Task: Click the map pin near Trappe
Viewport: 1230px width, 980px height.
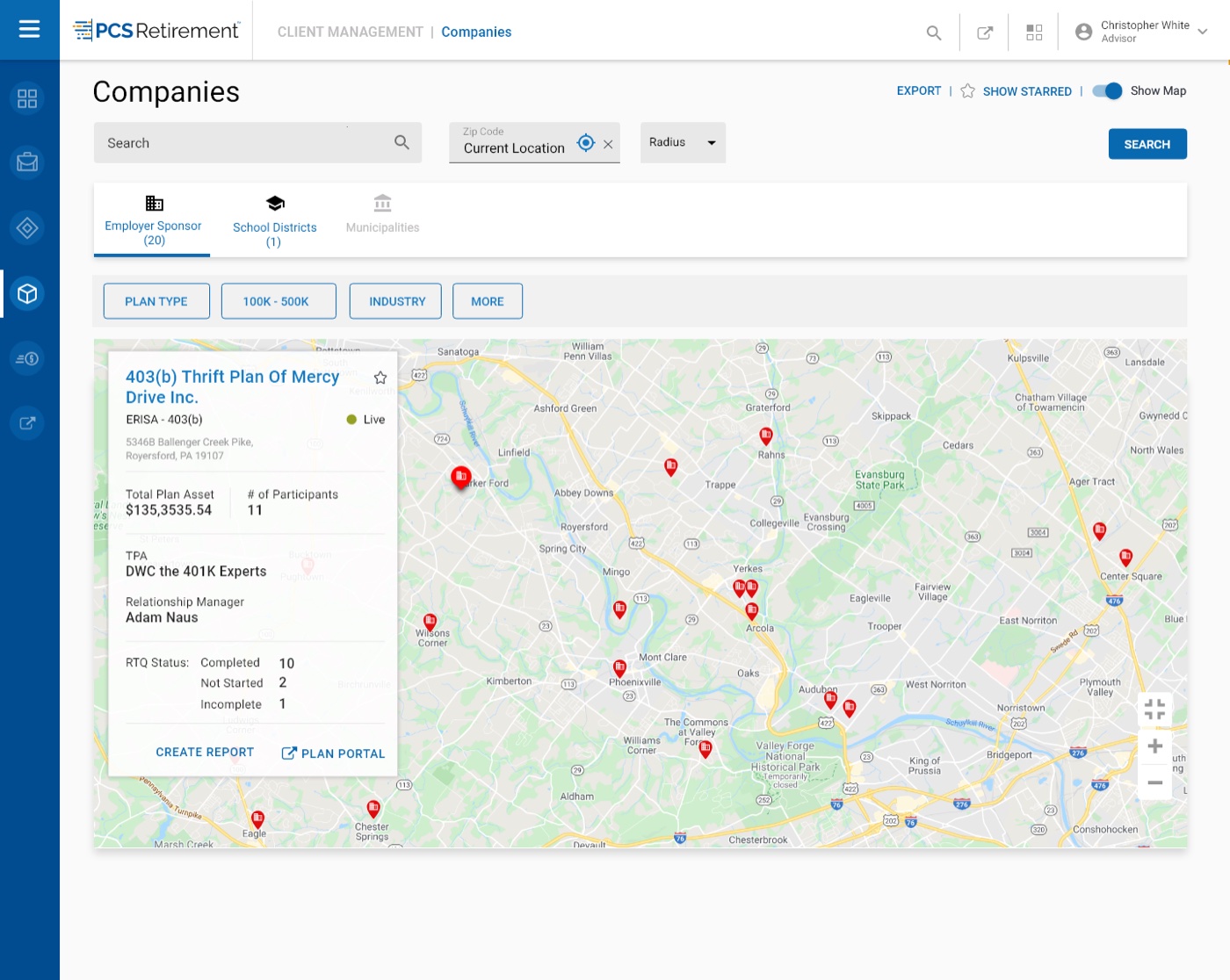Action: [671, 467]
